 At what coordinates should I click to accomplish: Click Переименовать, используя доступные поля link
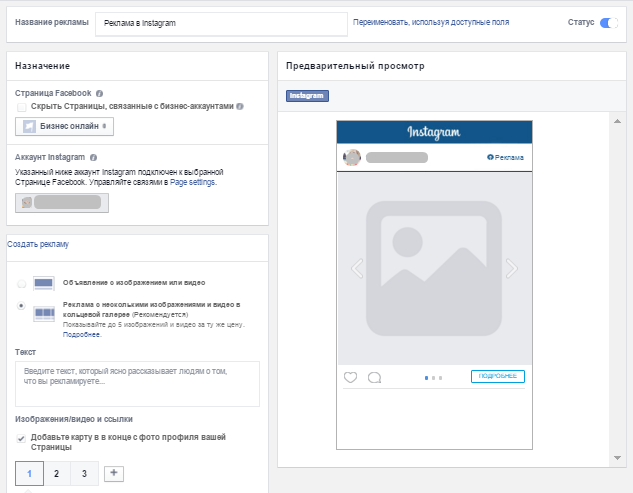pyautogui.click(x=430, y=22)
